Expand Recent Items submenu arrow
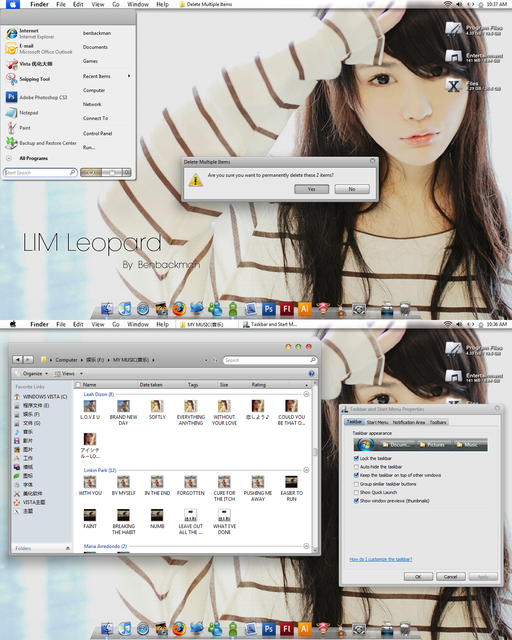The image size is (512, 640). pos(129,76)
